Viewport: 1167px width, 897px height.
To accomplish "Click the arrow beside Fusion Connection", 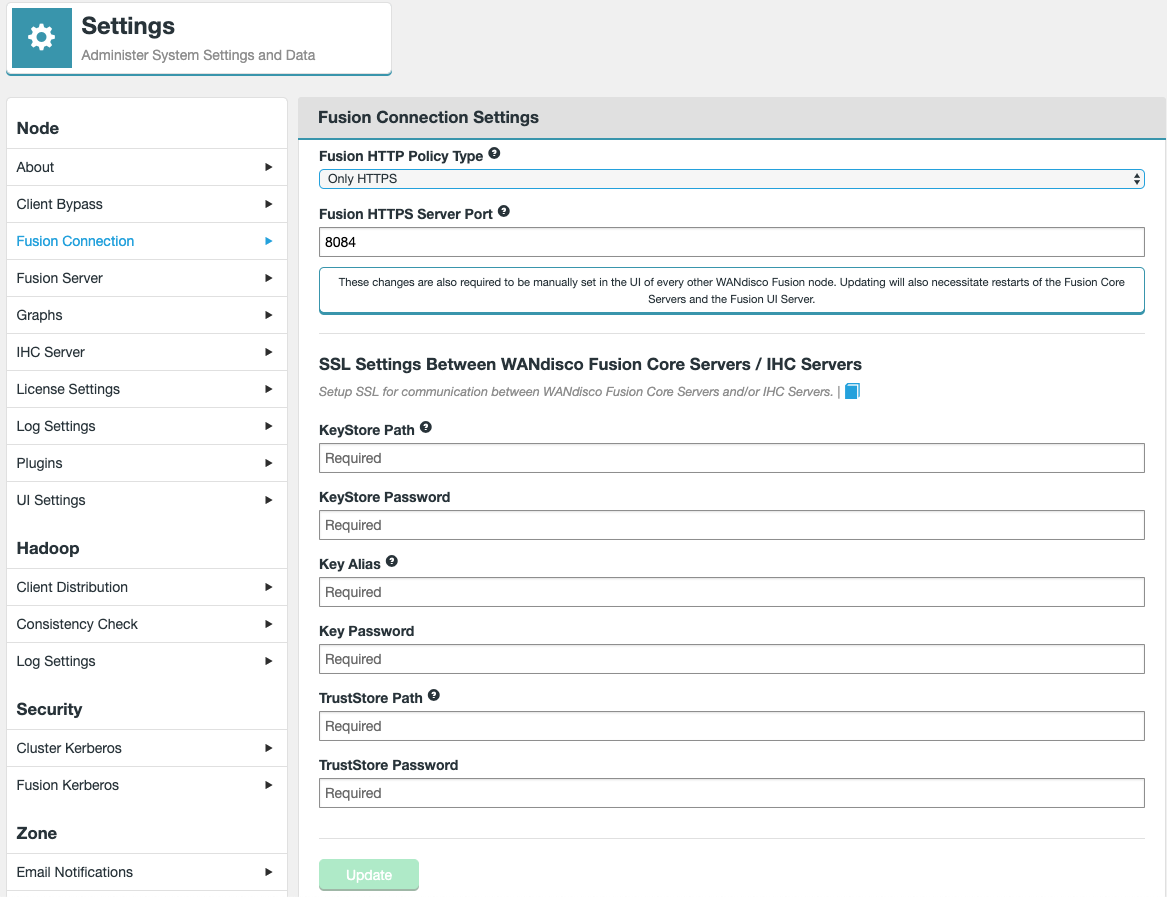I will (267, 241).
